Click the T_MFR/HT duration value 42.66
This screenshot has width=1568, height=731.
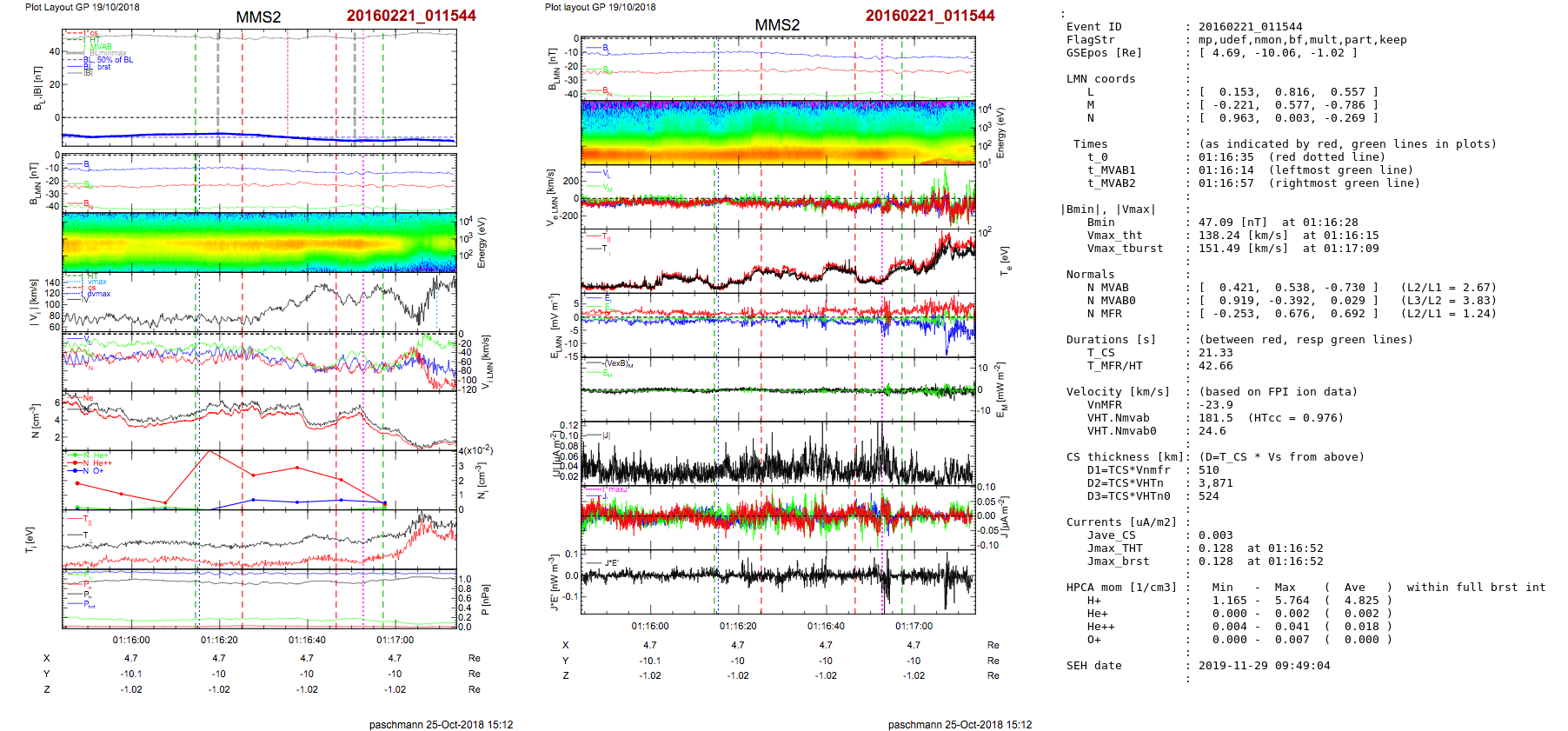1215,366
